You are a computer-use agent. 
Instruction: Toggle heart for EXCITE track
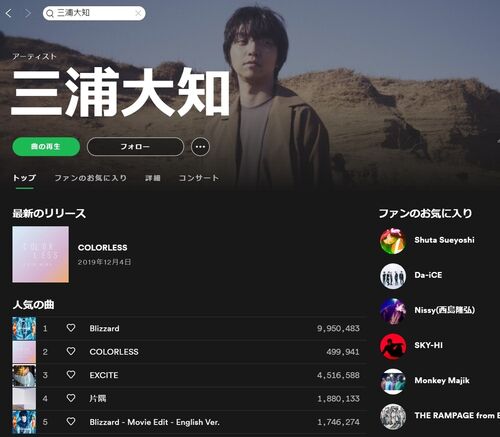pyautogui.click(x=71, y=375)
